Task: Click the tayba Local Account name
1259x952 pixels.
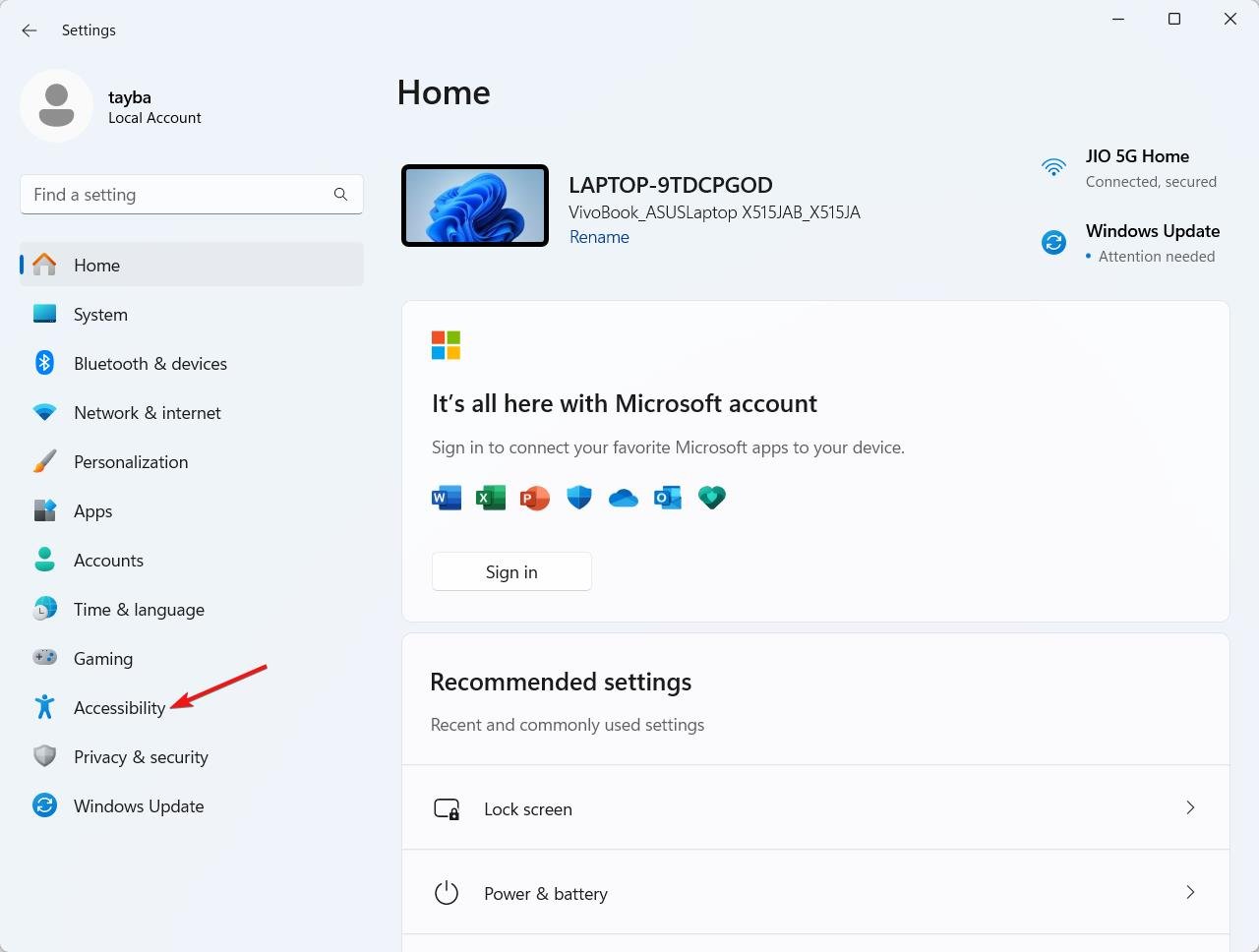Action: 154,107
